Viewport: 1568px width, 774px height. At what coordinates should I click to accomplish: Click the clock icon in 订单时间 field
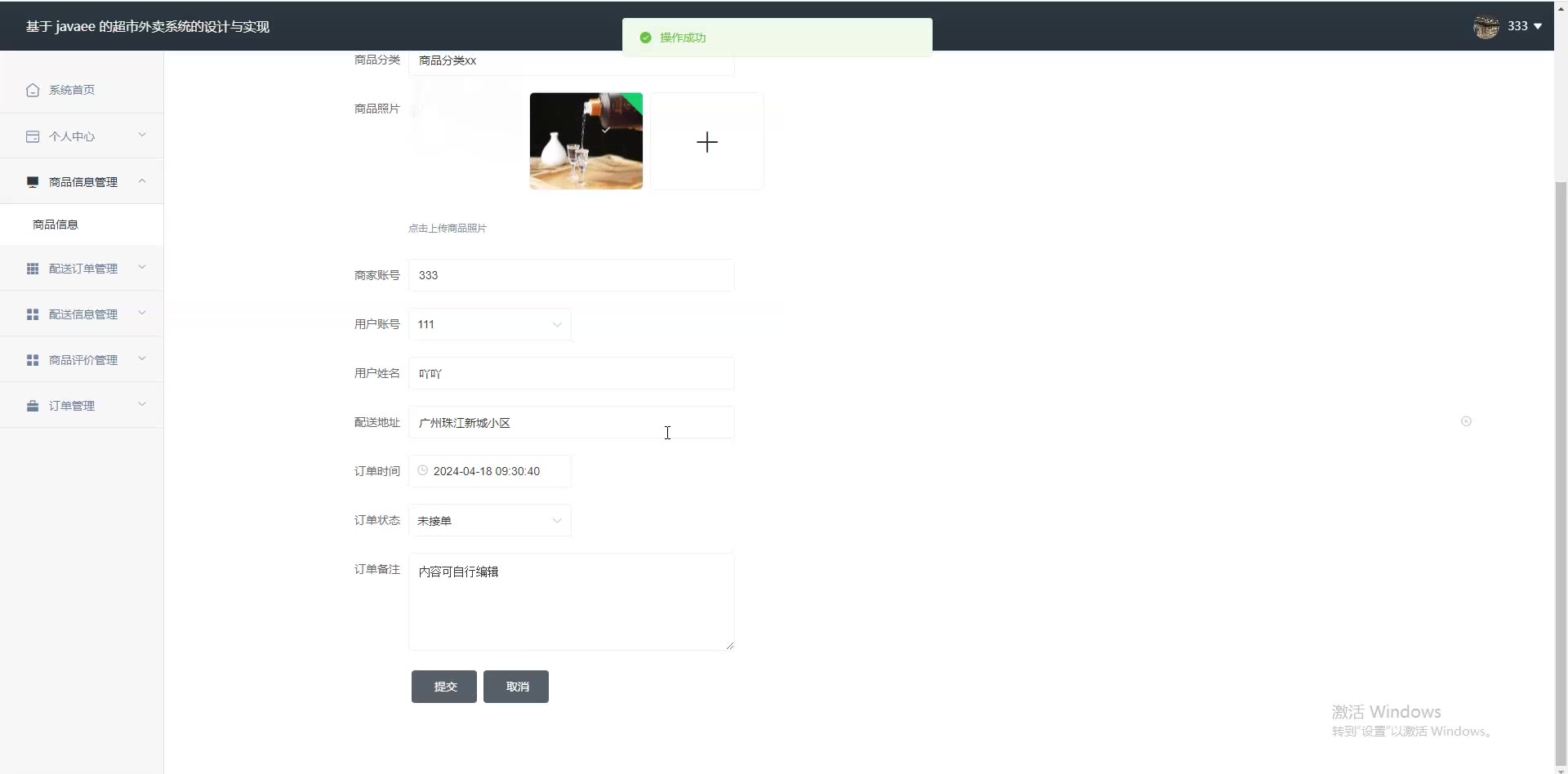pos(422,470)
